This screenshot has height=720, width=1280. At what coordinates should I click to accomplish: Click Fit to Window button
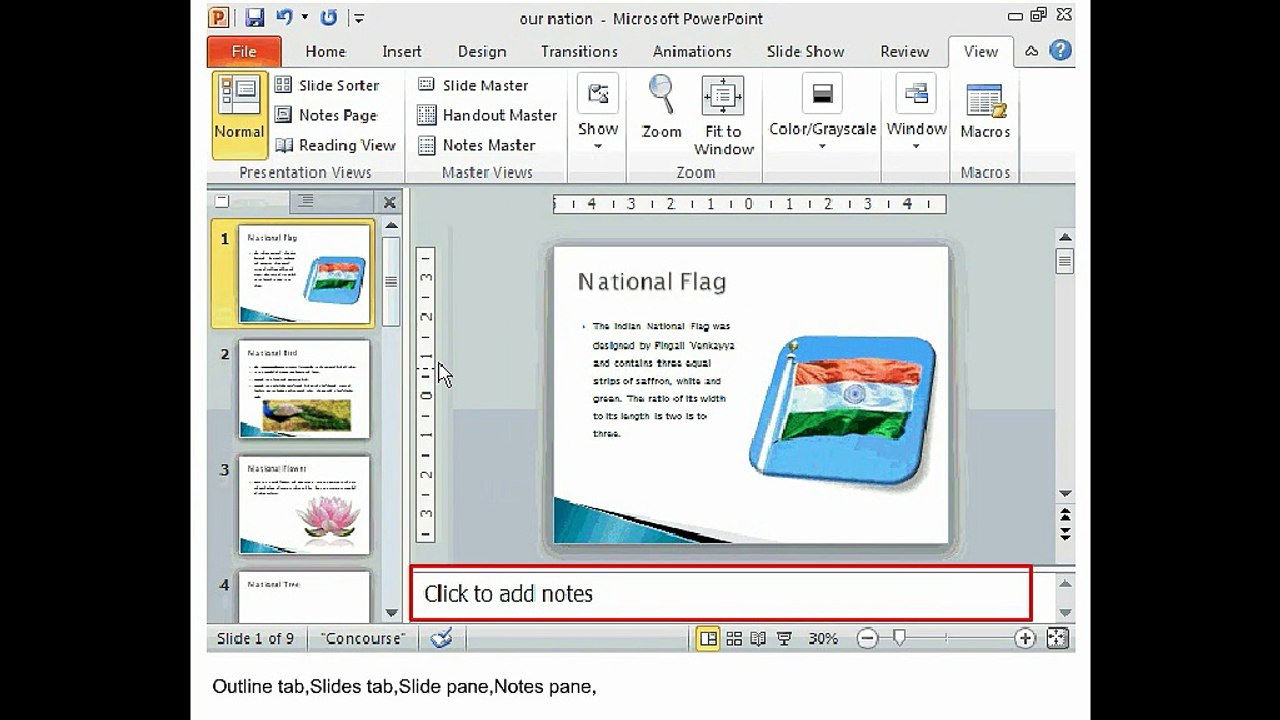(x=723, y=115)
